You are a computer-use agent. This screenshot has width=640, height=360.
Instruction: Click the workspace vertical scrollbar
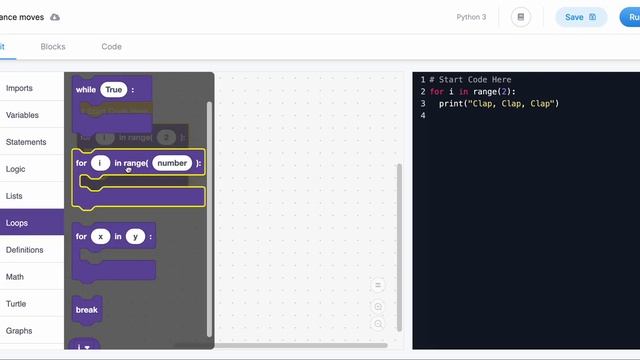[x=399, y=247]
